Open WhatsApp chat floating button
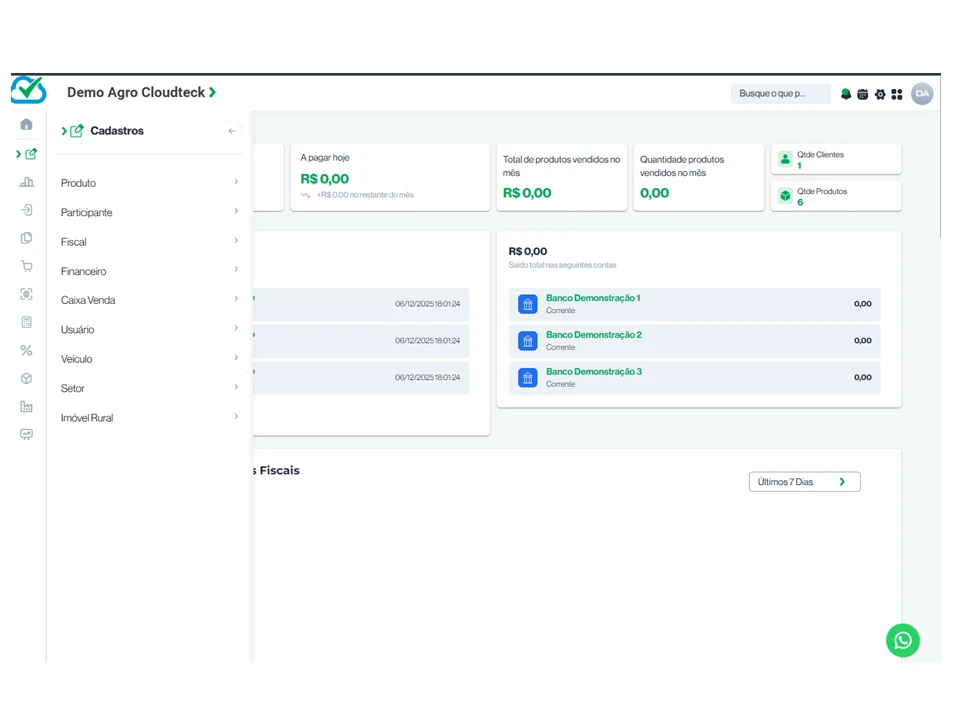 click(902, 640)
